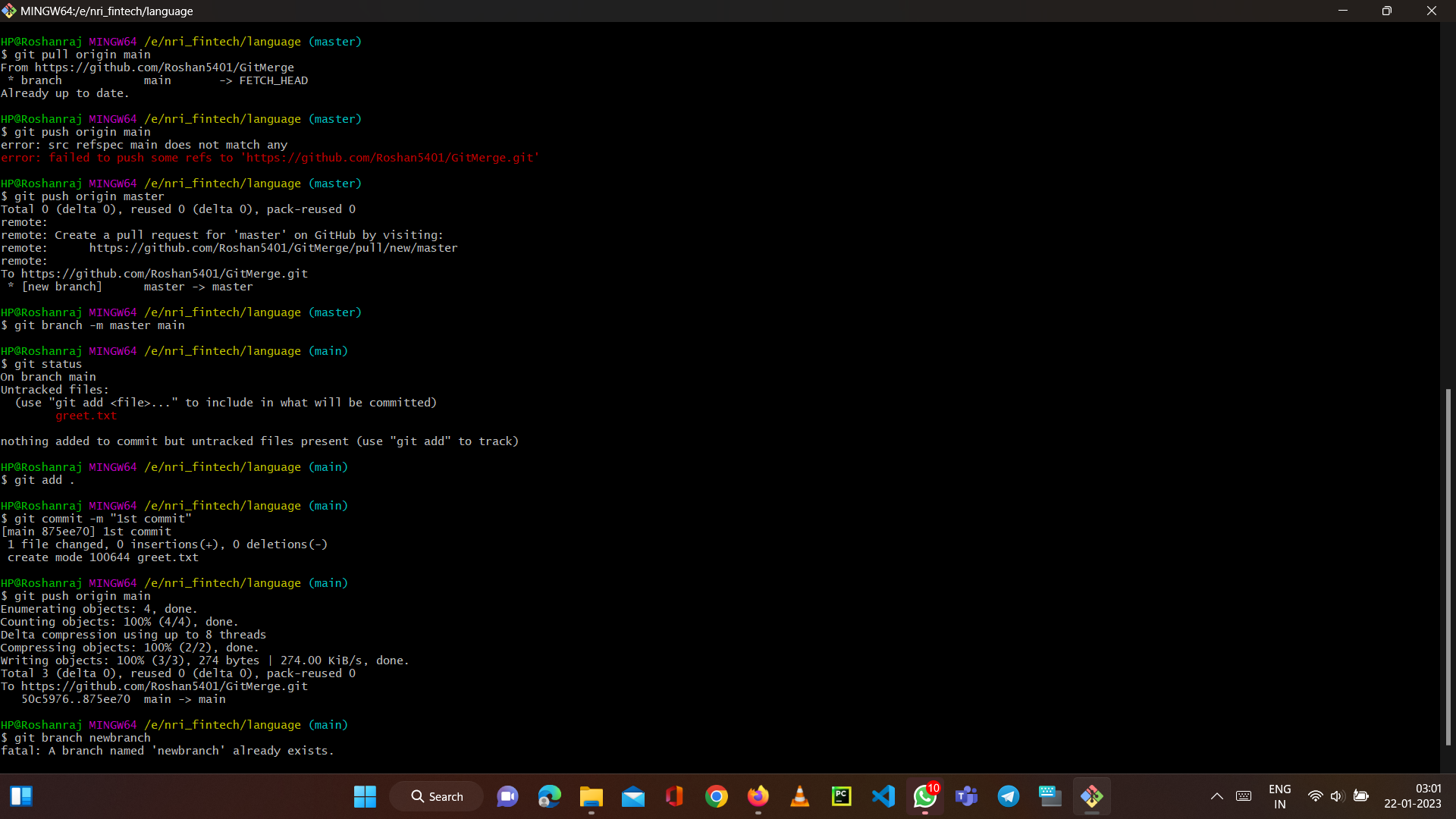Viewport: 1456px width, 819px height.
Task: Restore down the MINGW64 window
Action: [x=1387, y=11]
